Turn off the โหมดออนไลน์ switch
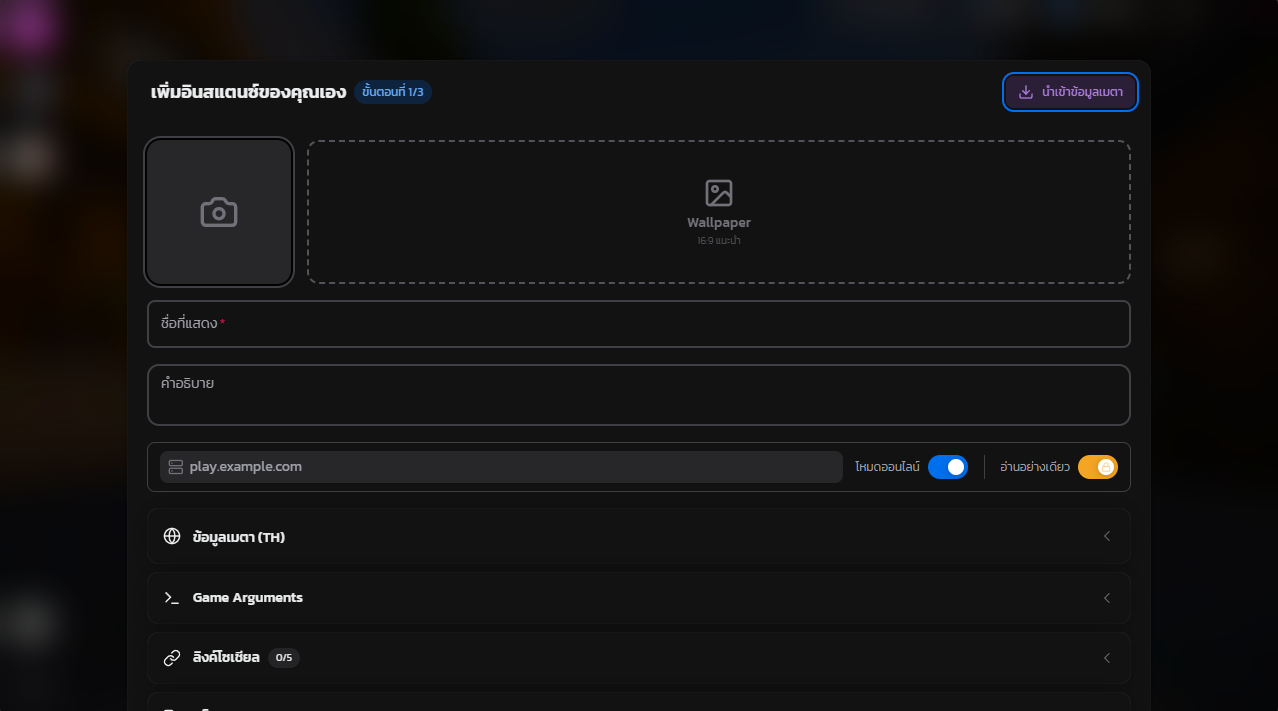This screenshot has width=1278, height=711. (x=948, y=467)
